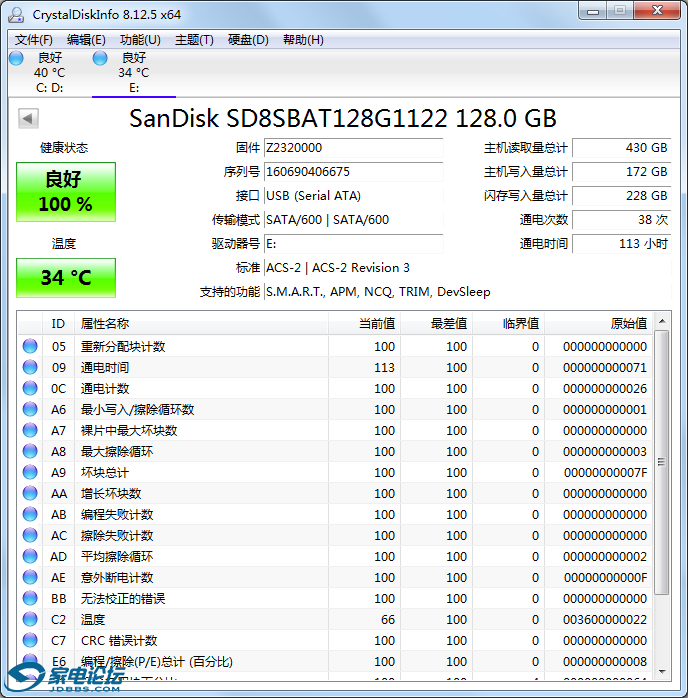This screenshot has height=698, width=688.
Task: Click the status orb for row AA
Action: click(x=30, y=493)
